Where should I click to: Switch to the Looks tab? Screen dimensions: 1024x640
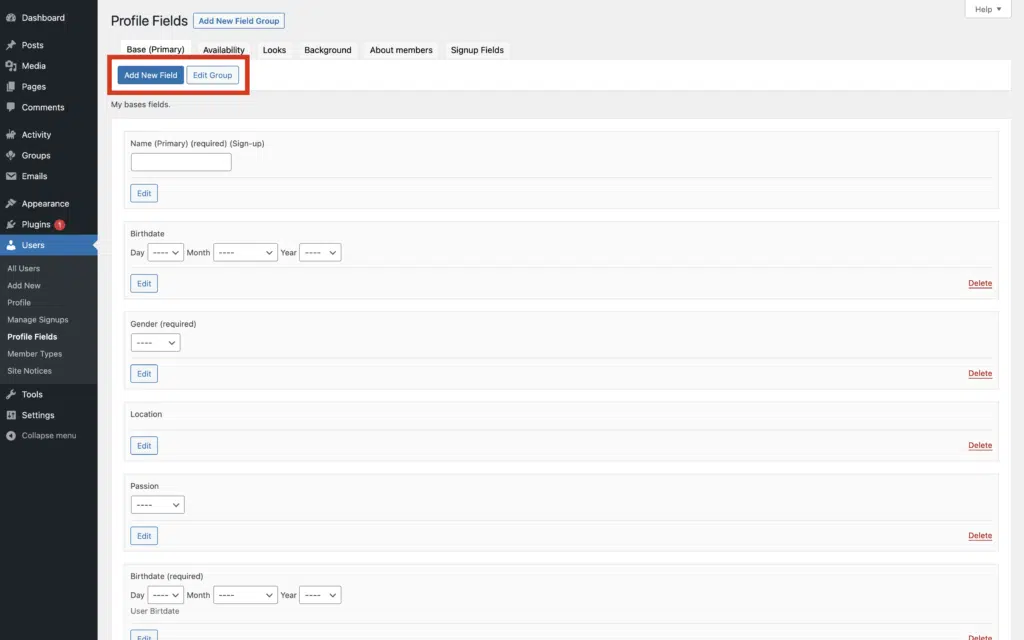pyautogui.click(x=274, y=50)
